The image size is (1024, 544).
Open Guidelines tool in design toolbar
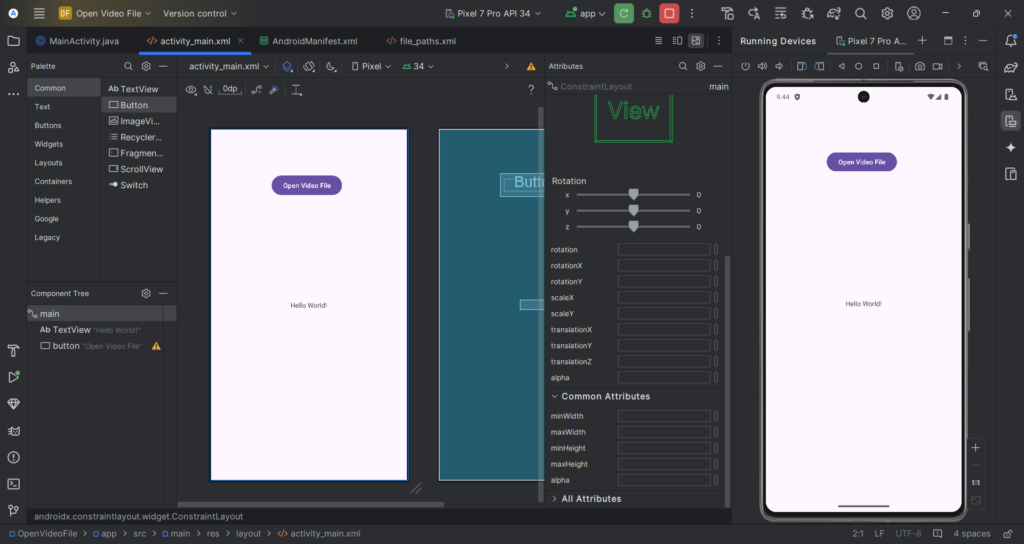(x=296, y=89)
